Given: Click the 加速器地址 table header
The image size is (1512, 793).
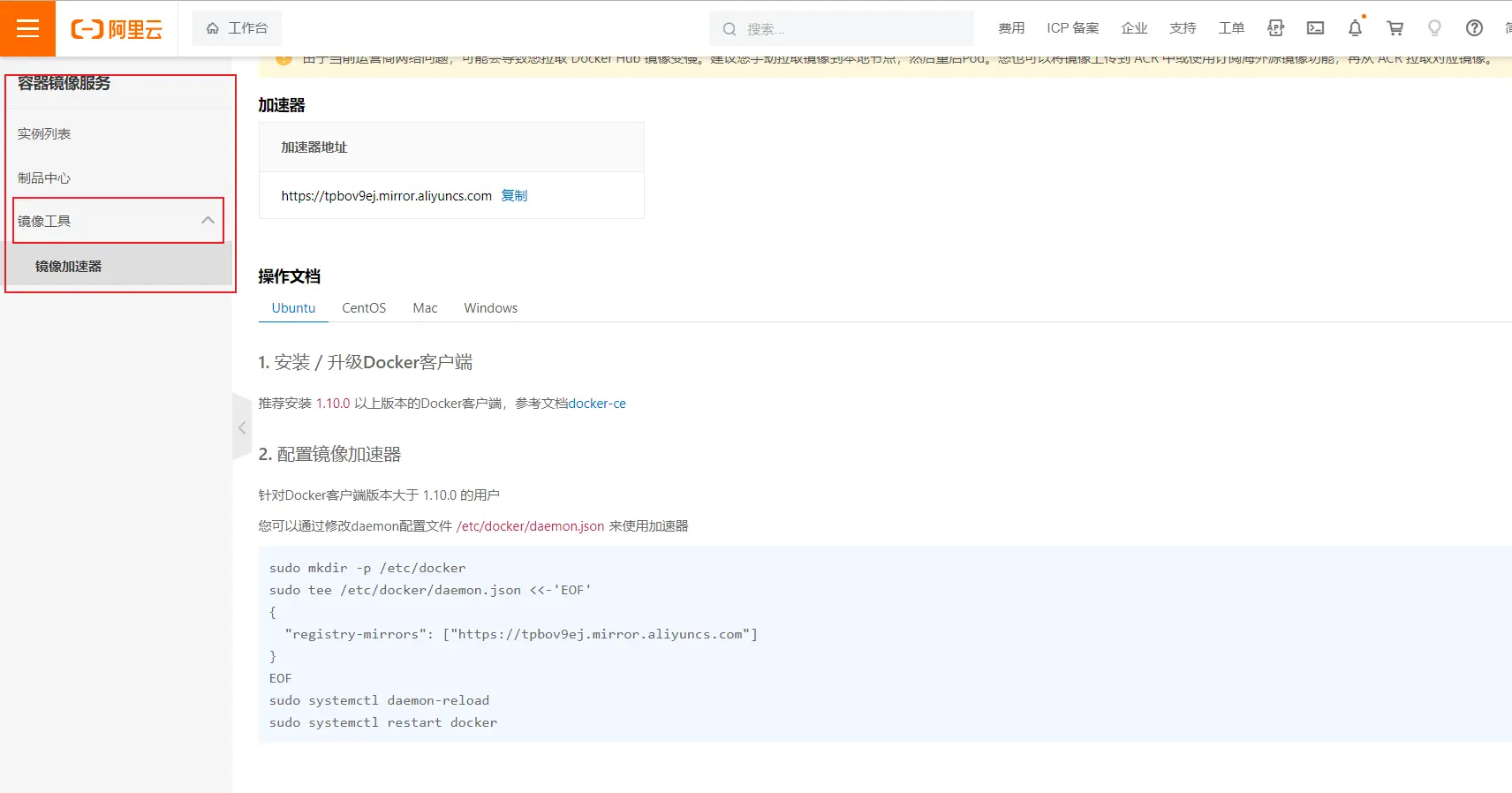Looking at the screenshot, I should (x=314, y=147).
